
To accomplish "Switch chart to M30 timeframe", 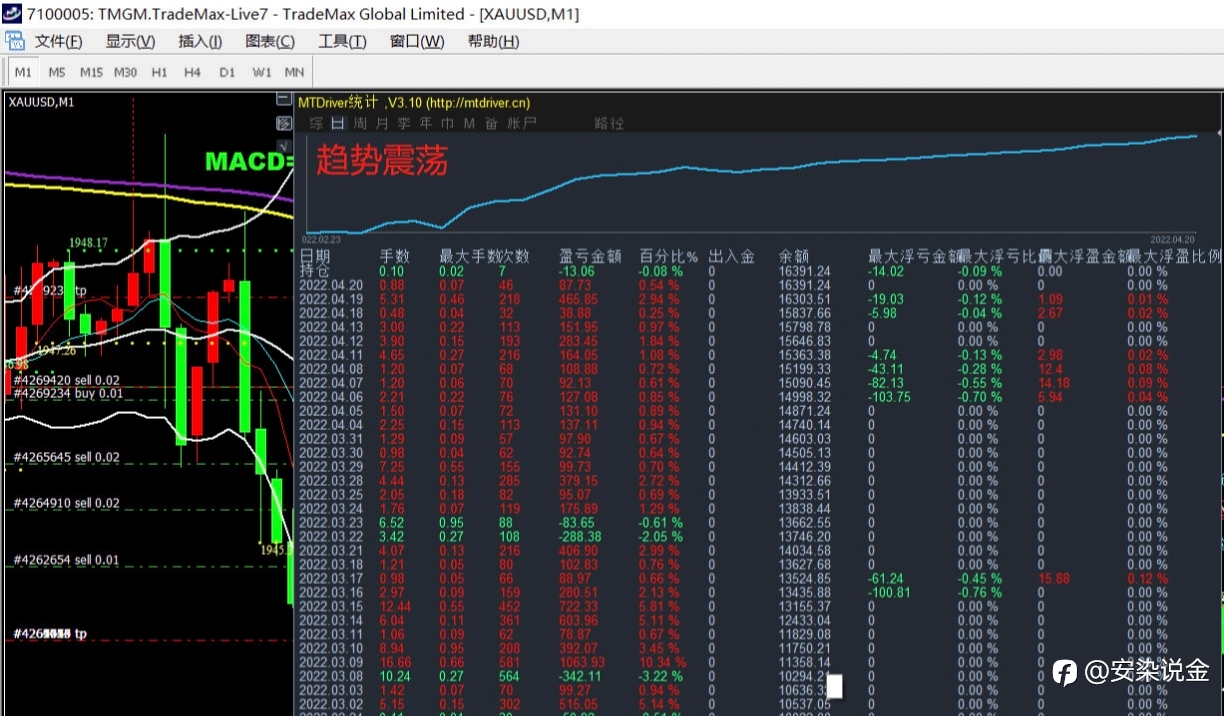I will [x=125, y=72].
